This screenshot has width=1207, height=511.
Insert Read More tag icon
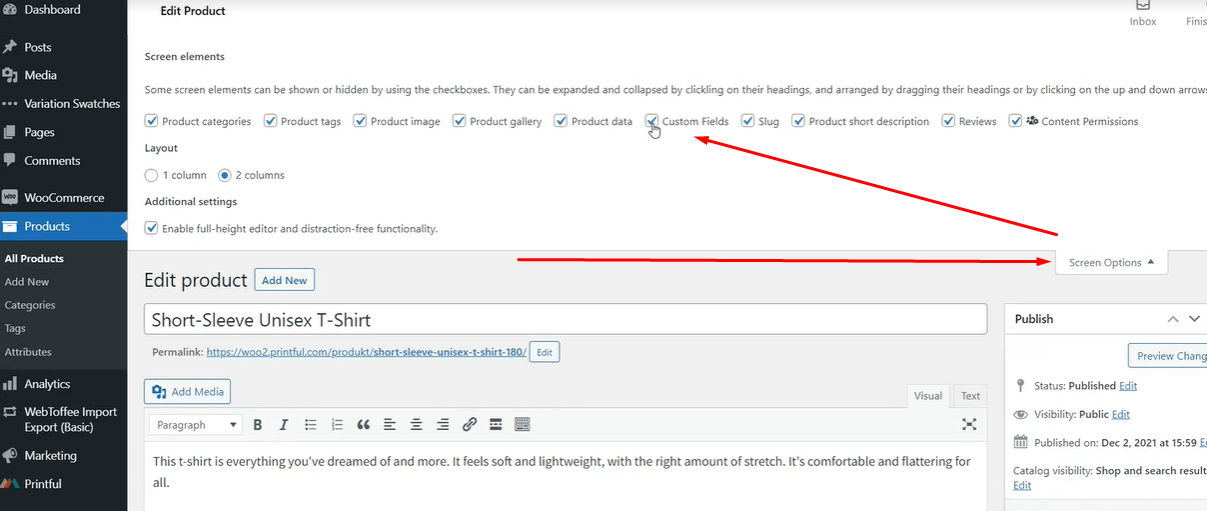click(x=495, y=425)
